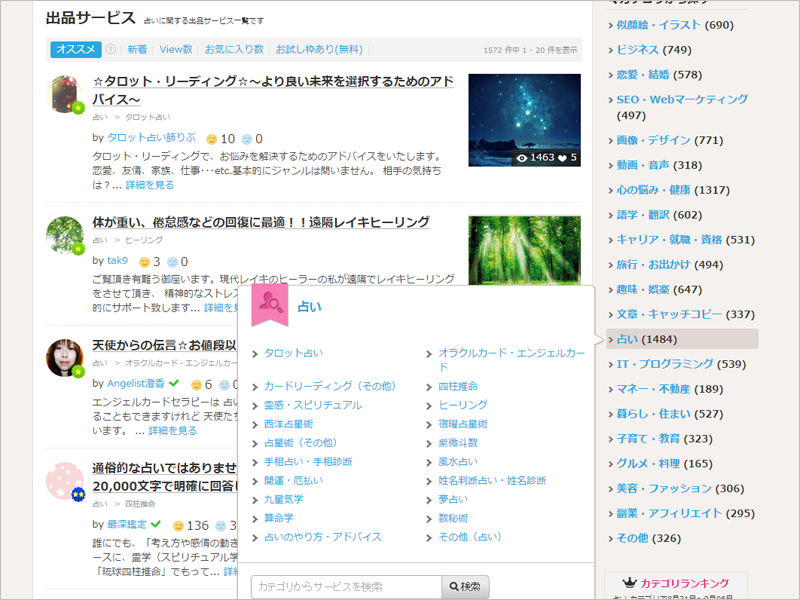Sort listings by View数
The width and height of the screenshot is (800, 600).
176,49
